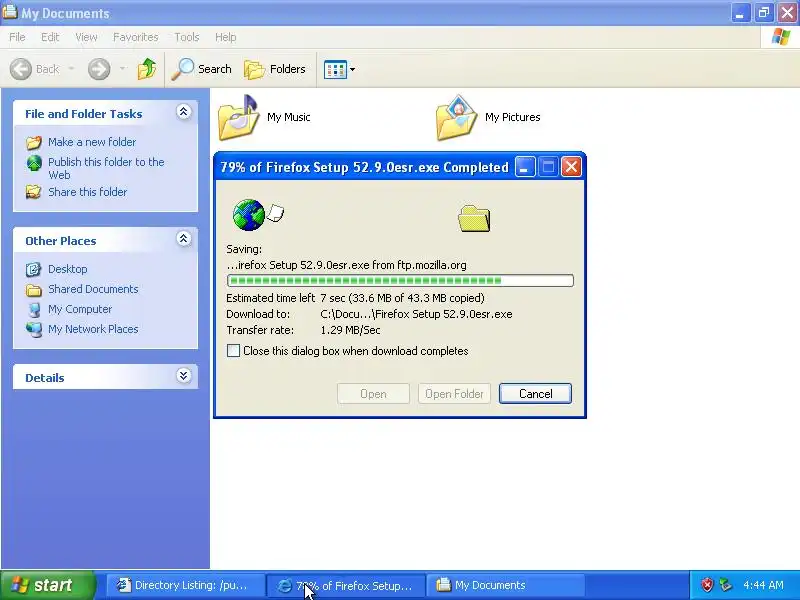Screen dimensions: 800x600
Task: Click the globe source icon in dialog
Action: coord(248,215)
